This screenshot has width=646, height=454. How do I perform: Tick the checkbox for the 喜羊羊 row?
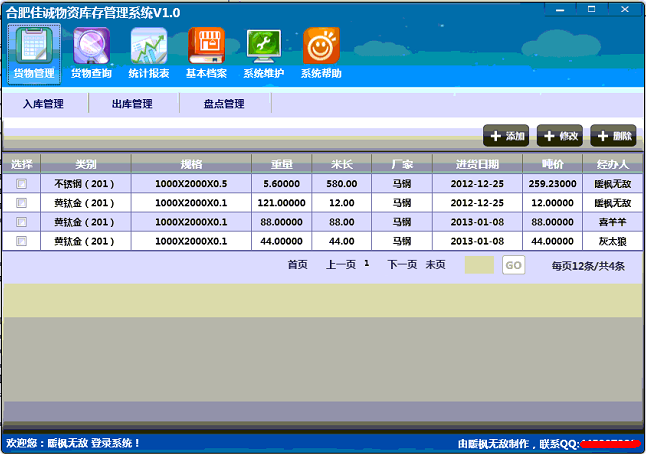coord(21,222)
